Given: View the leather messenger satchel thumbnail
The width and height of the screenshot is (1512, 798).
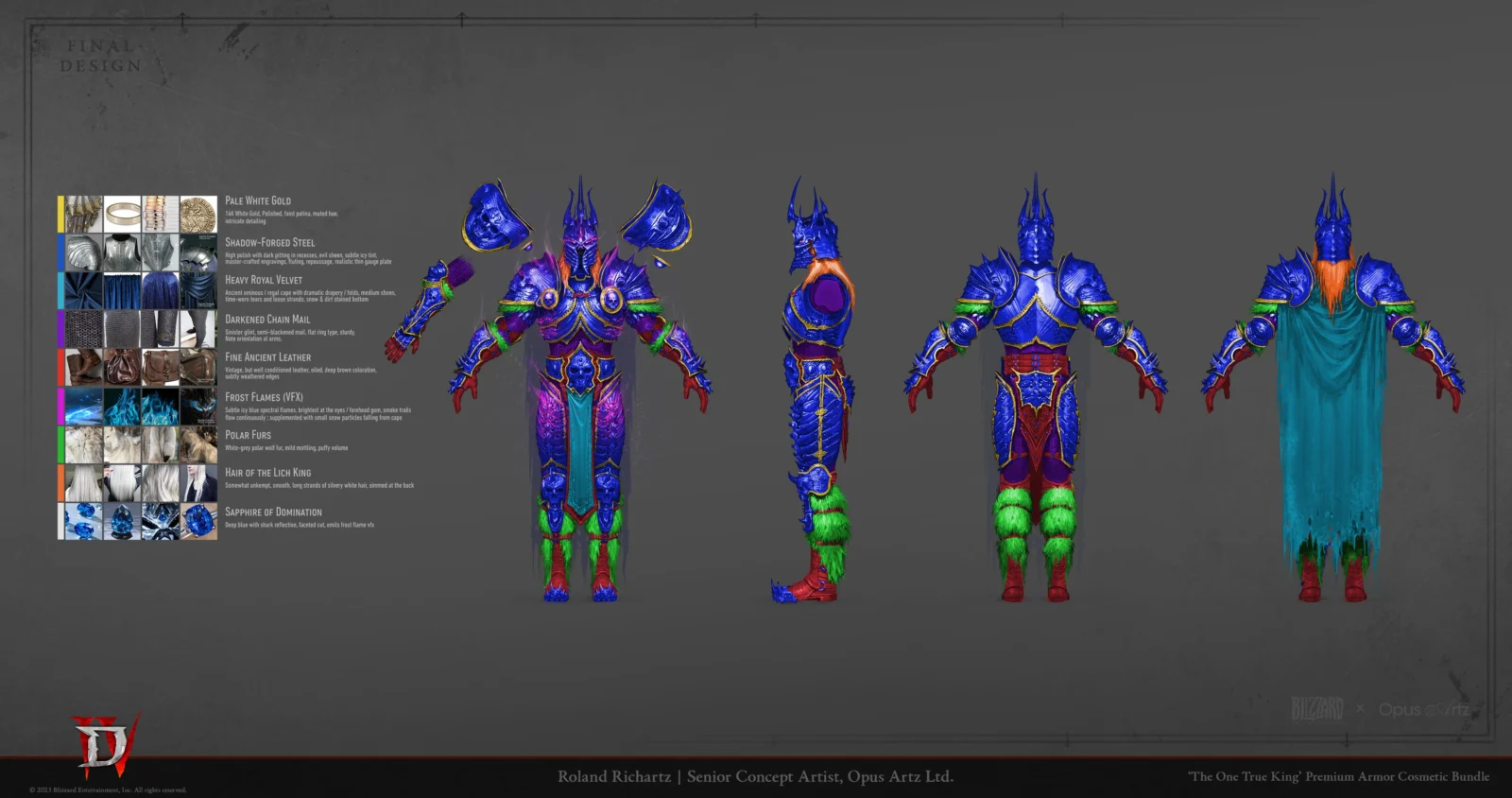Looking at the screenshot, I should pyautogui.click(x=160, y=367).
